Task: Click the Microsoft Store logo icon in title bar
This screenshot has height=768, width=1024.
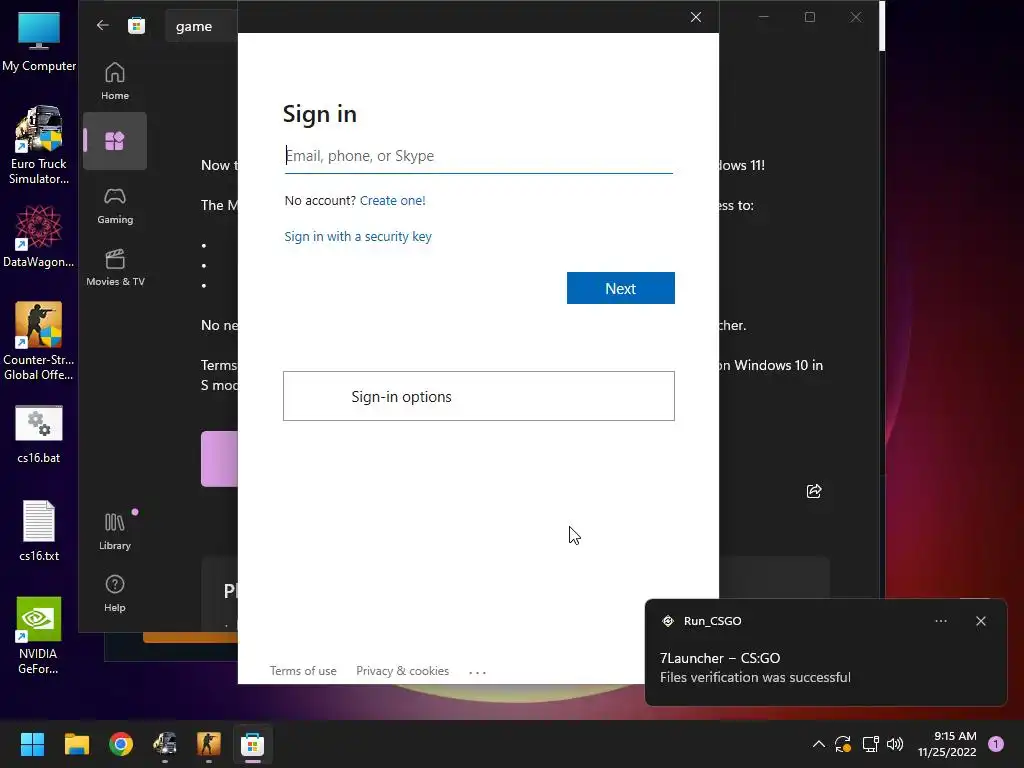Action: (x=136, y=25)
